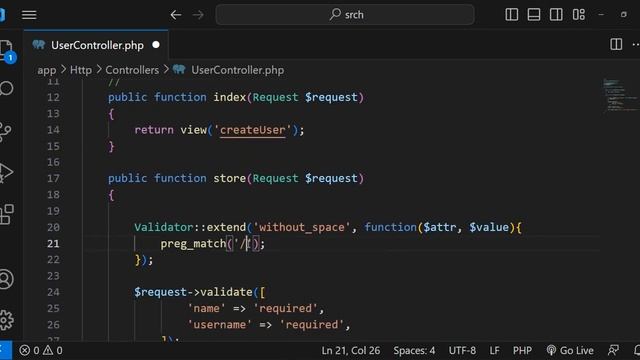
Task: Open the customize layout icon
Action: click(579, 15)
